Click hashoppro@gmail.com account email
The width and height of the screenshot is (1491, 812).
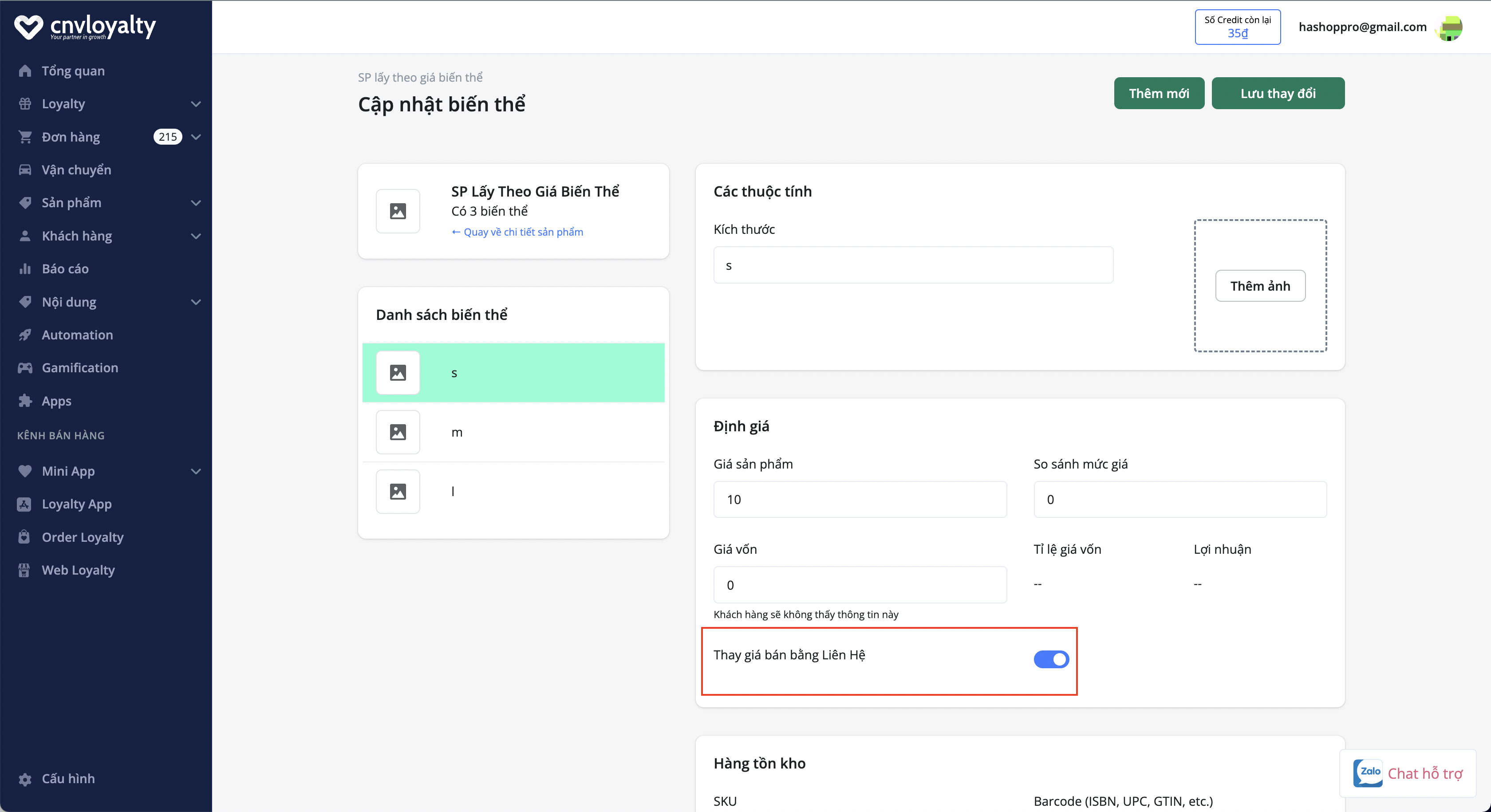pyautogui.click(x=1362, y=27)
